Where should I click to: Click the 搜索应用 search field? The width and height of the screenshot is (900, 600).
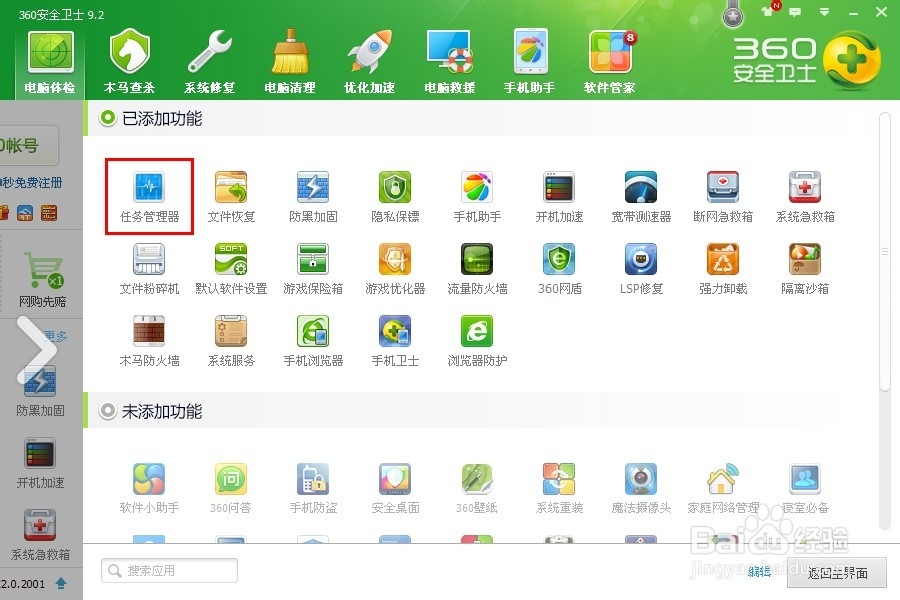click(x=169, y=571)
